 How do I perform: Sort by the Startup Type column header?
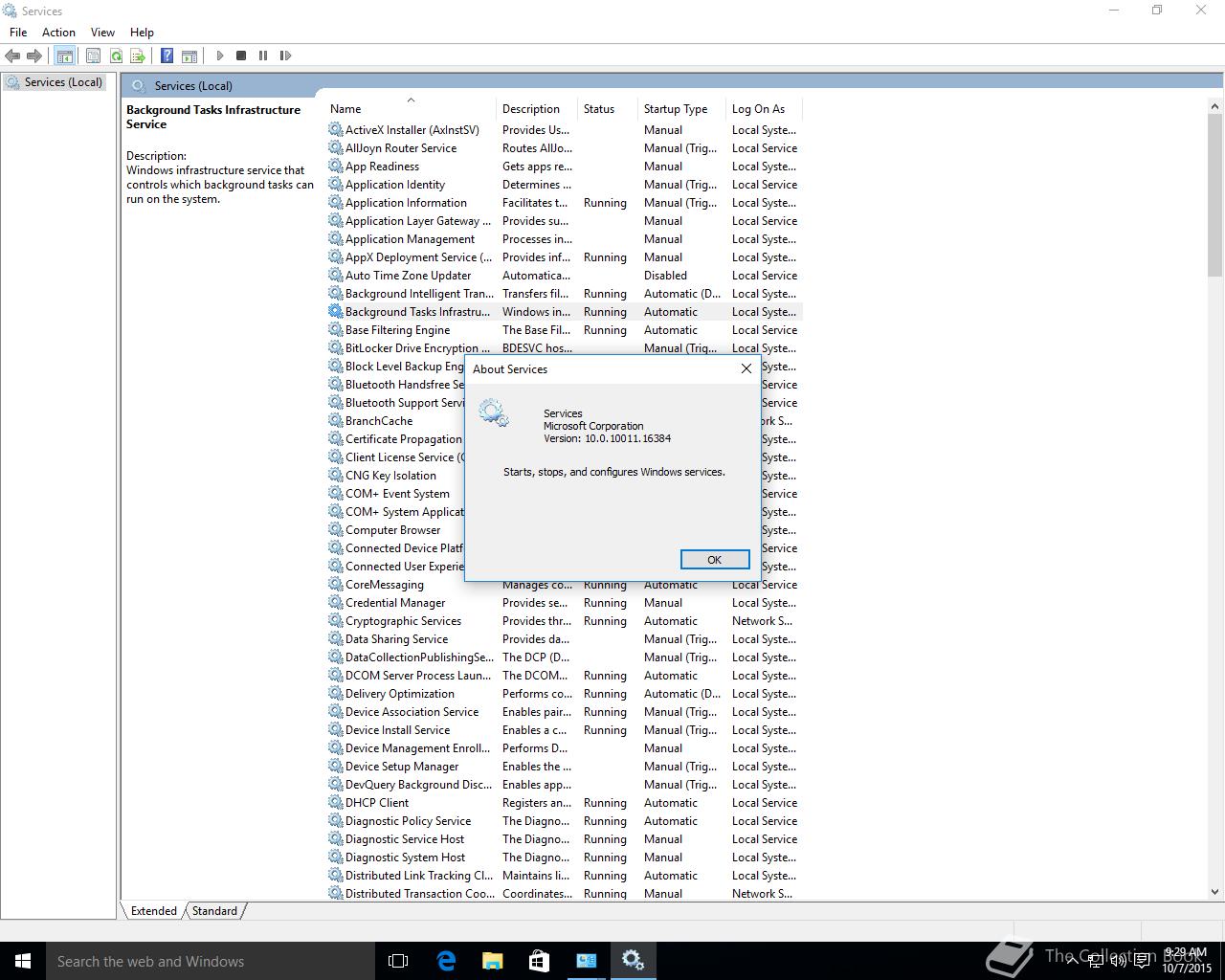tap(682, 109)
